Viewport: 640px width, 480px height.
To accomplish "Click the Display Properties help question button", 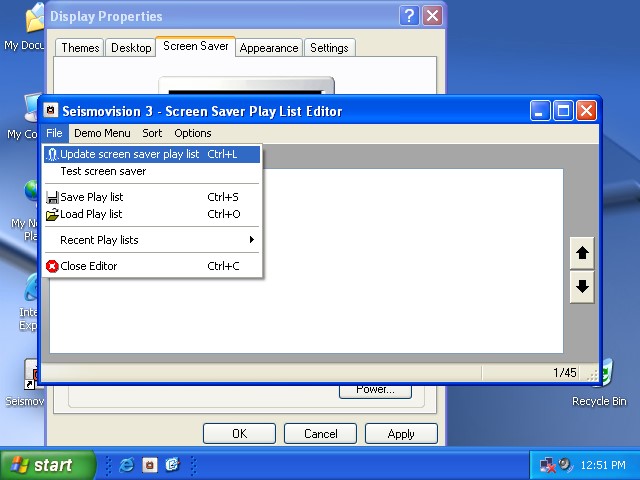I will pyautogui.click(x=409, y=16).
